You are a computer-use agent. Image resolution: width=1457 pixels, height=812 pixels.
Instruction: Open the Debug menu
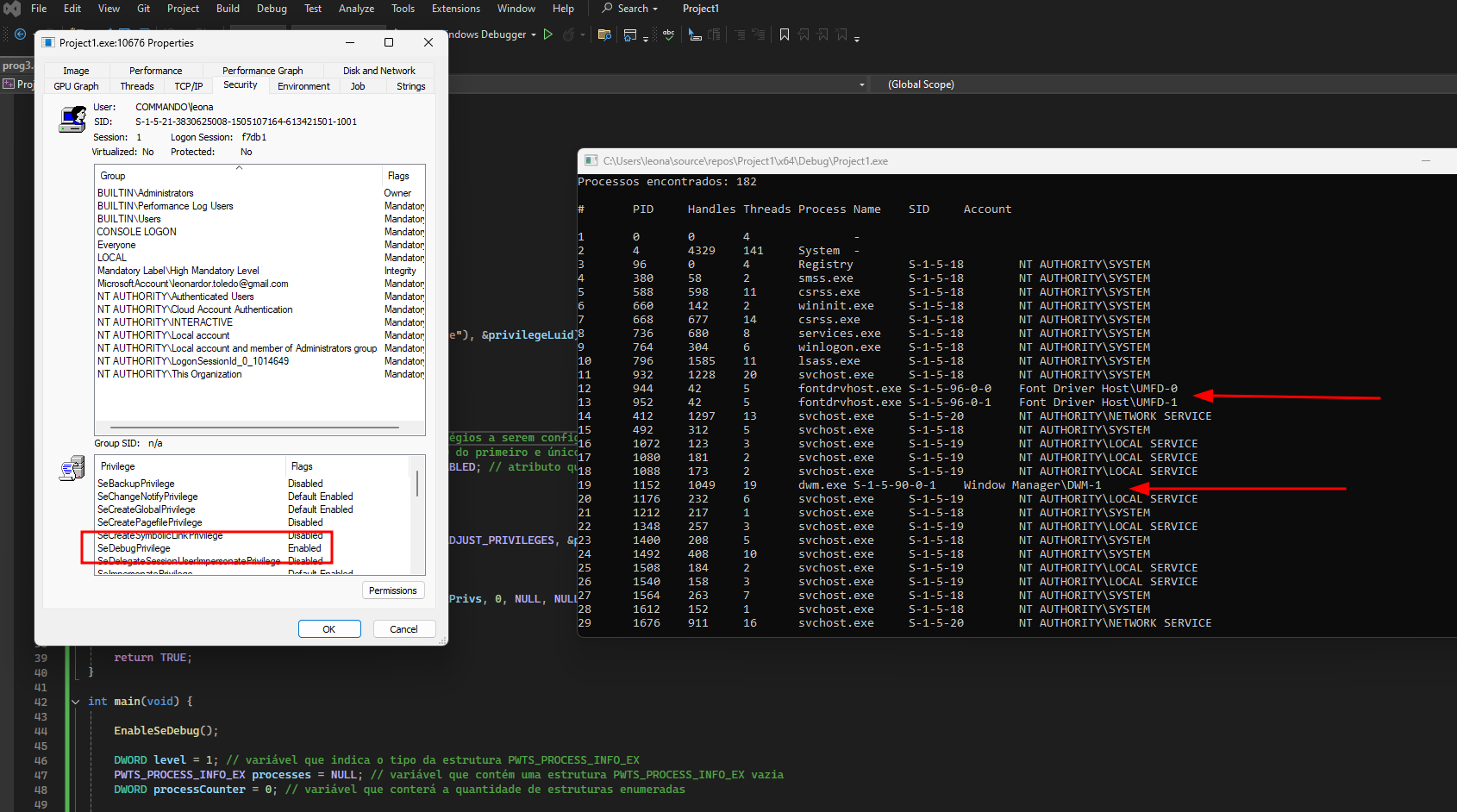[x=272, y=9]
